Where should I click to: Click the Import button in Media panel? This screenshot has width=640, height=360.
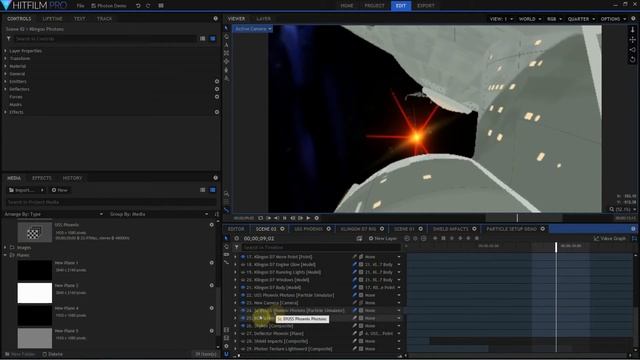click(26, 190)
